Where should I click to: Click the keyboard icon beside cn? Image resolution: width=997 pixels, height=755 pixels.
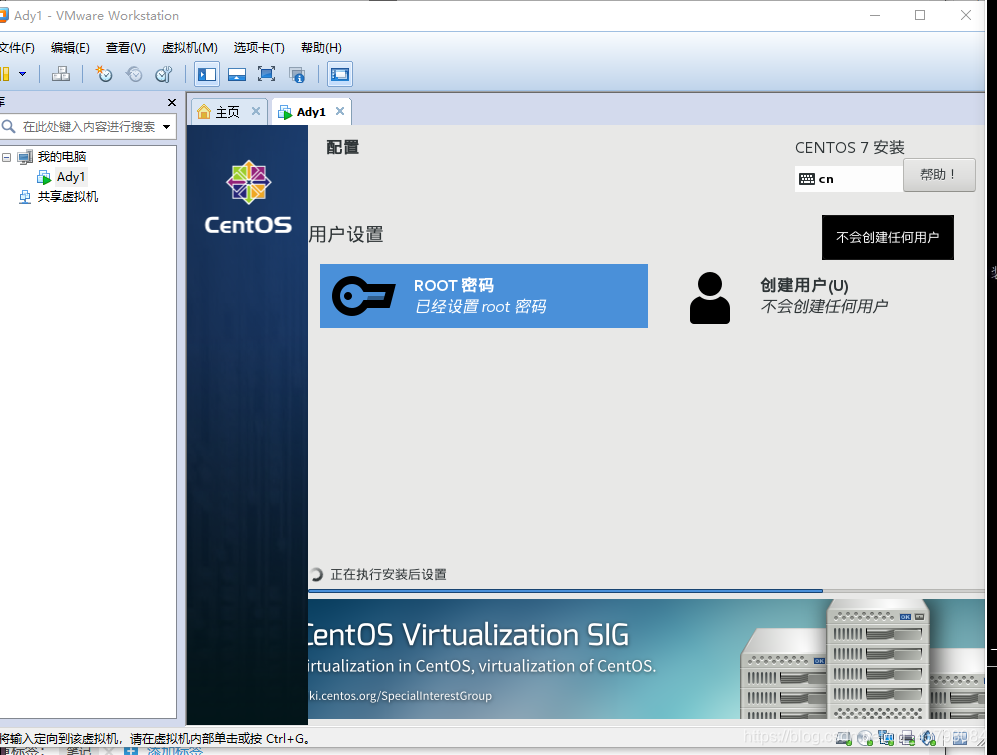[807, 179]
